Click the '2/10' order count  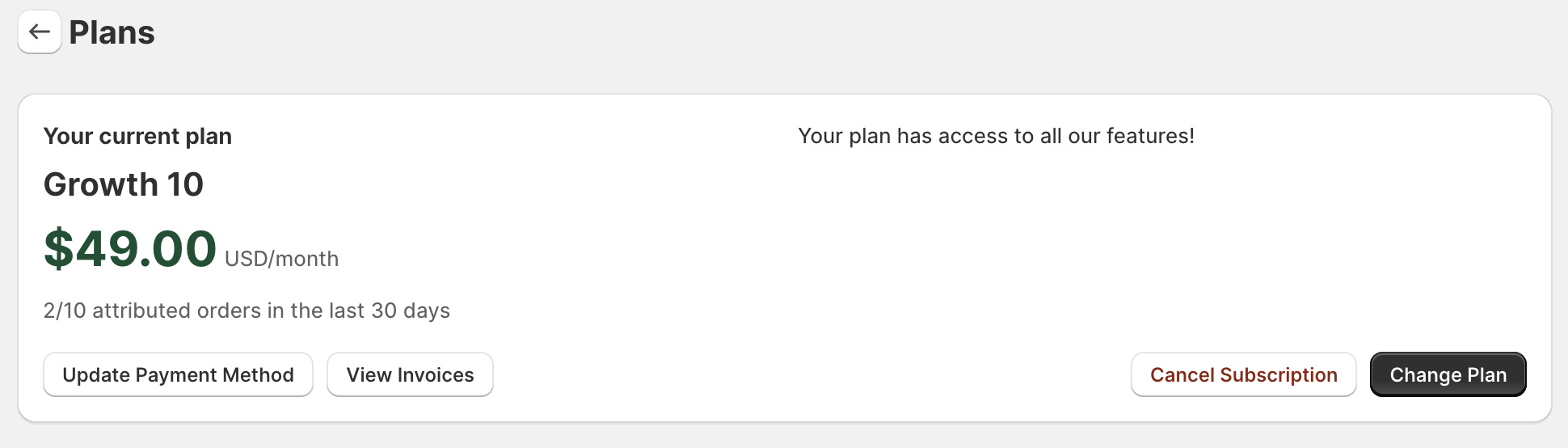tap(65, 311)
